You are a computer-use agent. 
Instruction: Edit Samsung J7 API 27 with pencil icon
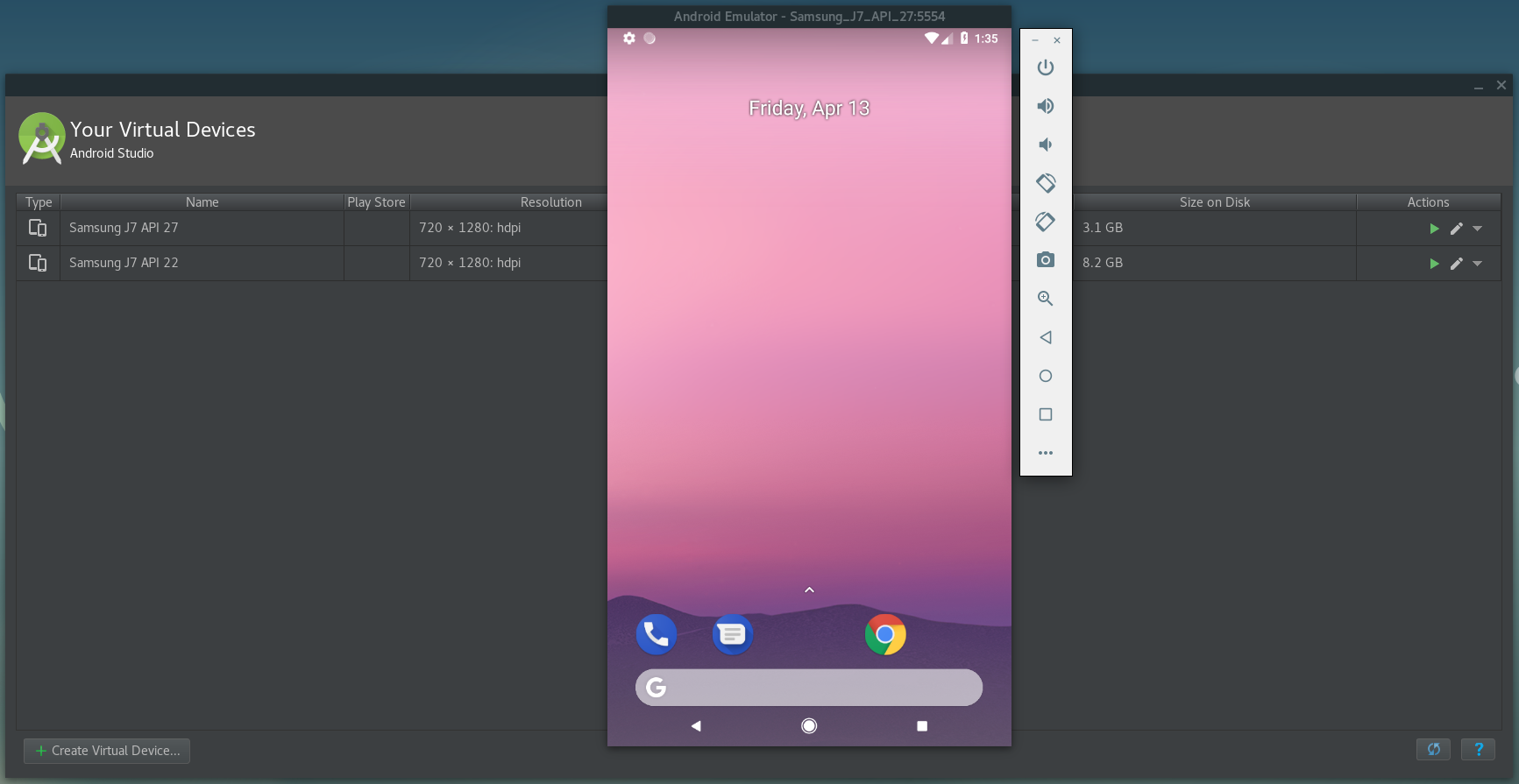(x=1456, y=229)
